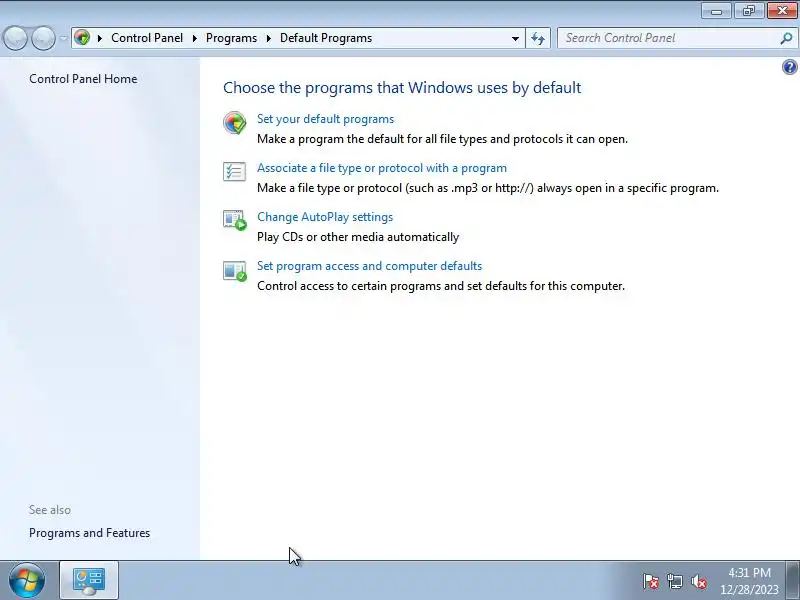Open the Windows Start orb

(x=27, y=580)
